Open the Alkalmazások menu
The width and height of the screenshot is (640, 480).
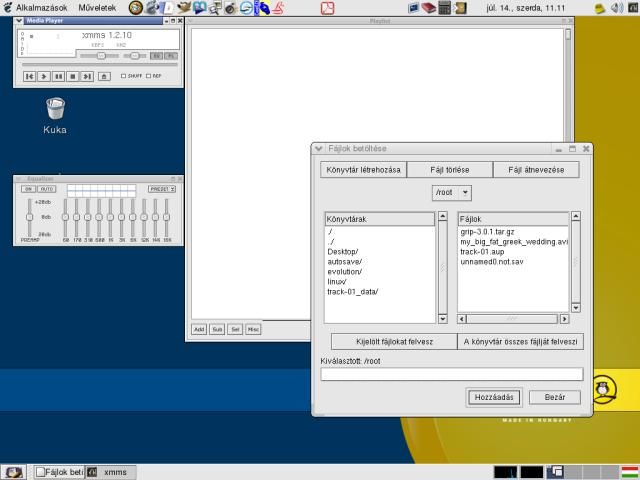[x=40, y=8]
